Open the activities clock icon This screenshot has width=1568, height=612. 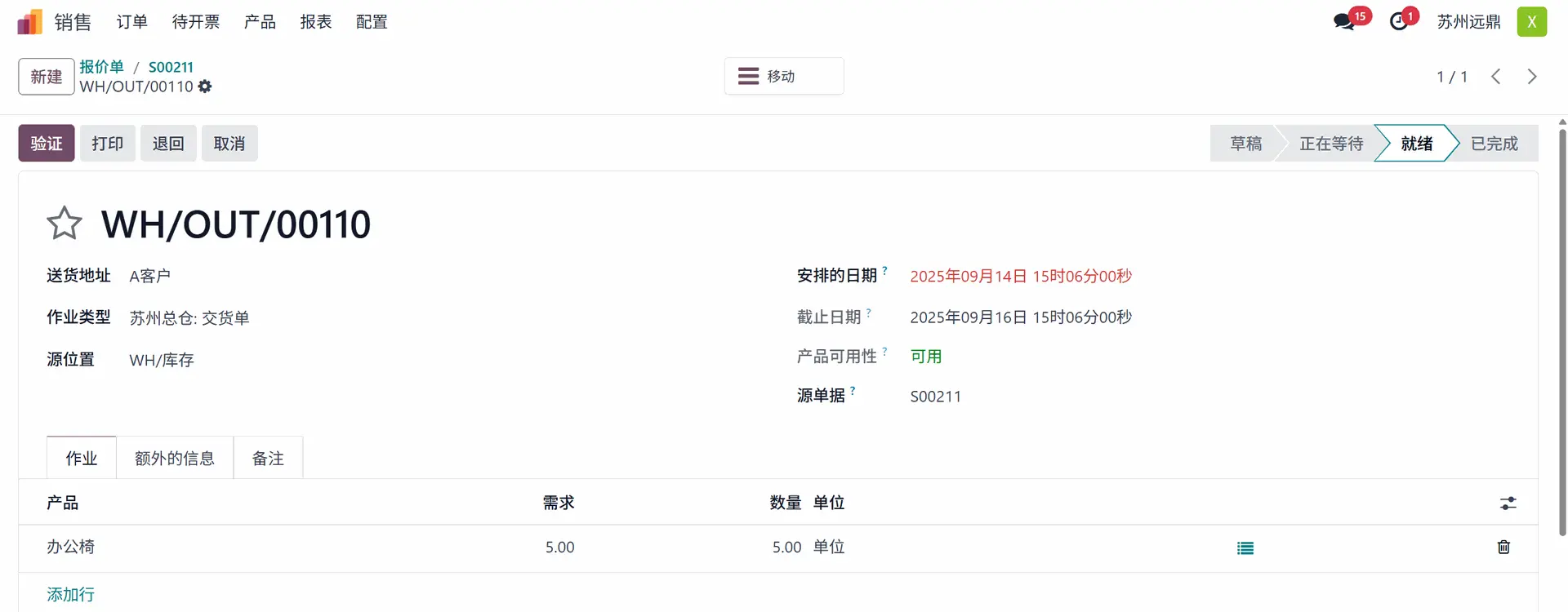1399,22
